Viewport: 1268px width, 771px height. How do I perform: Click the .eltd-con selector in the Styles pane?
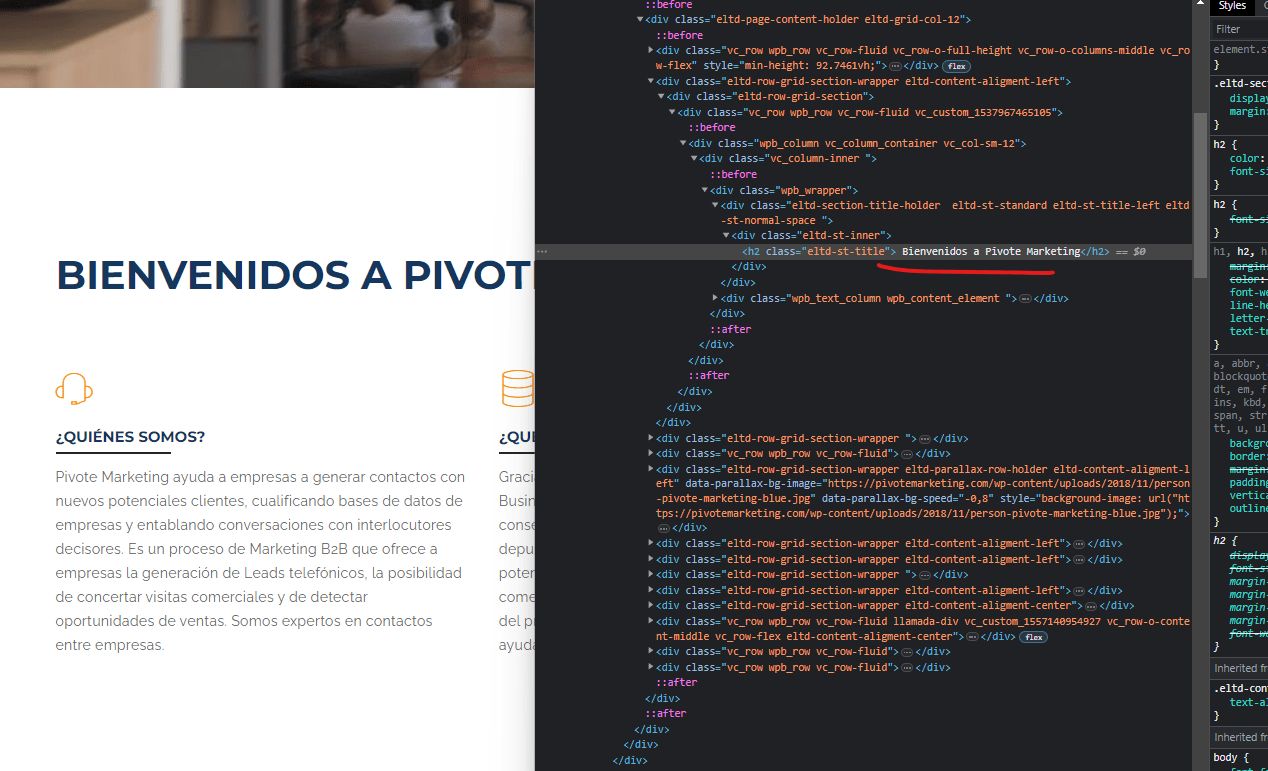pyautogui.click(x=1240, y=688)
